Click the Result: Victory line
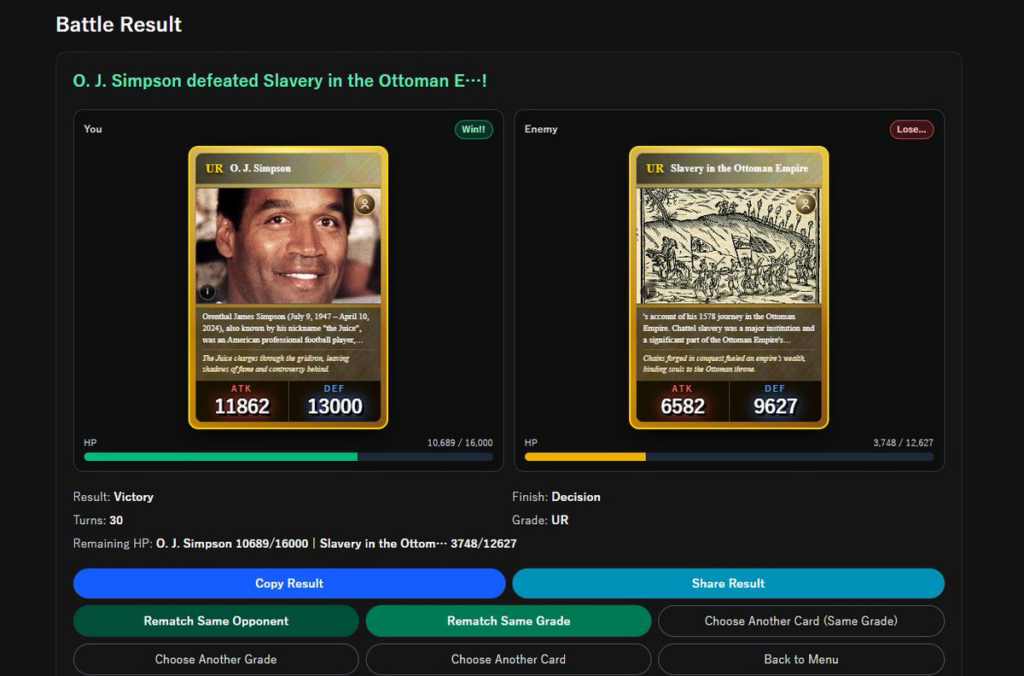 pos(113,497)
